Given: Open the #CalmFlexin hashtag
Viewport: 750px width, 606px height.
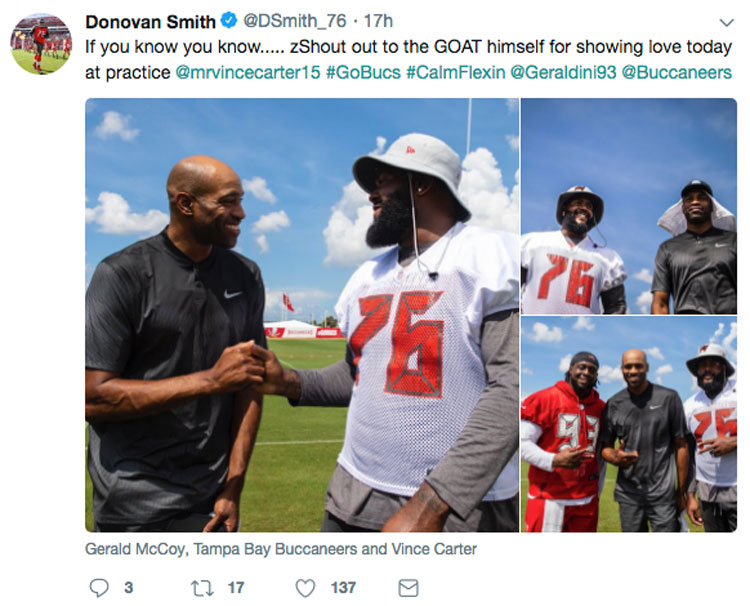Looking at the screenshot, I should tap(456, 73).
